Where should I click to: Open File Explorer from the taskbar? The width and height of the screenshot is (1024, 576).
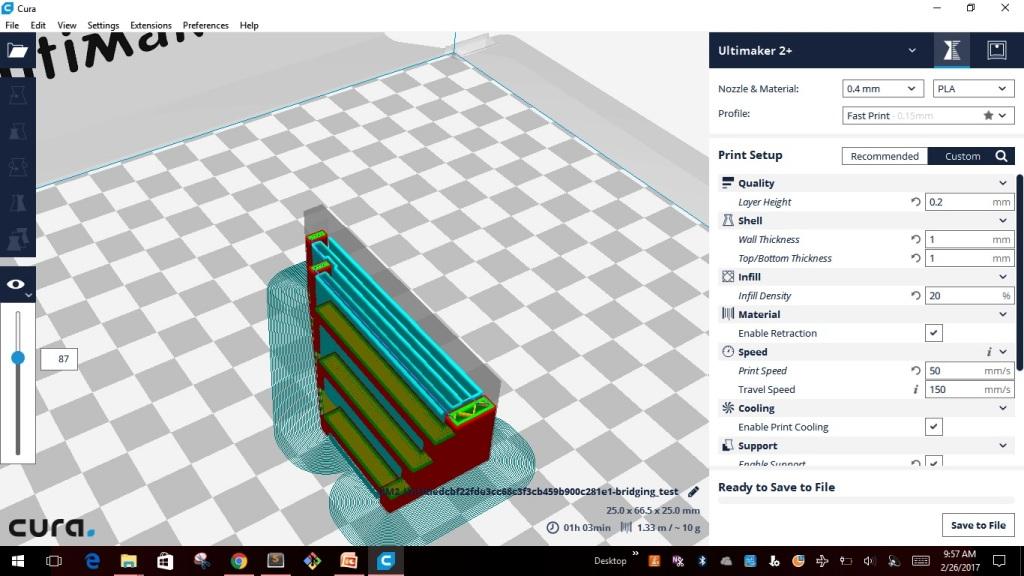tap(129, 561)
